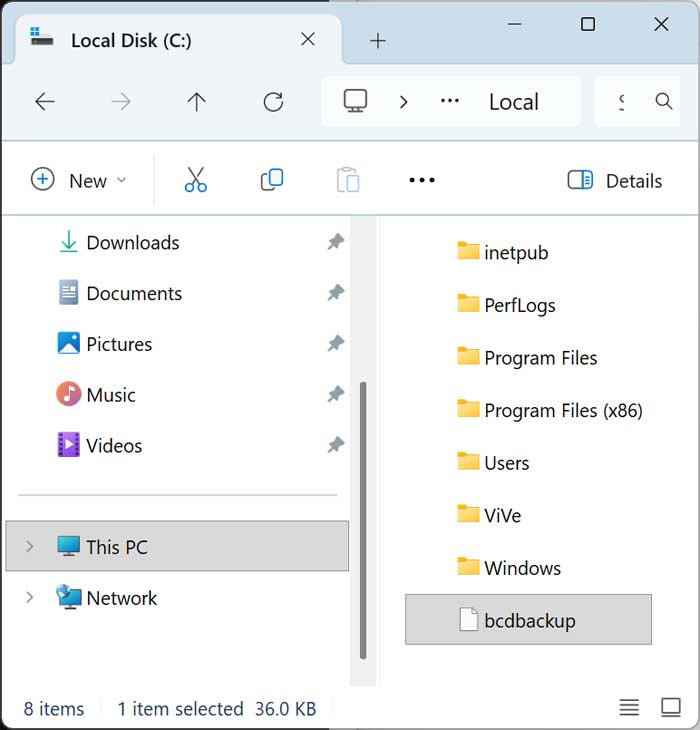Open the New item dropdown
The image size is (700, 730).
(80, 180)
